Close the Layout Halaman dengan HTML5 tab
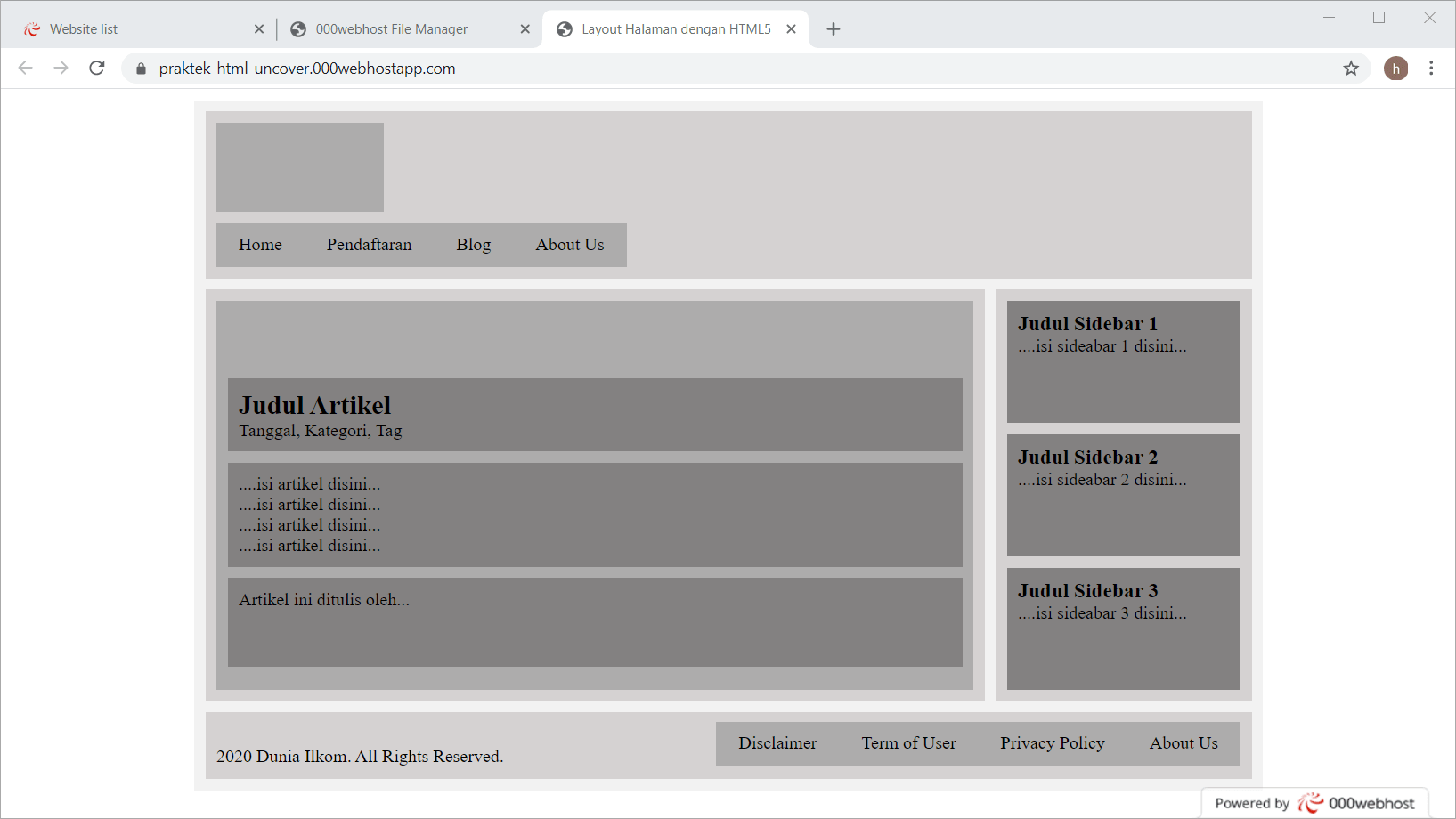1456x819 pixels. (791, 29)
